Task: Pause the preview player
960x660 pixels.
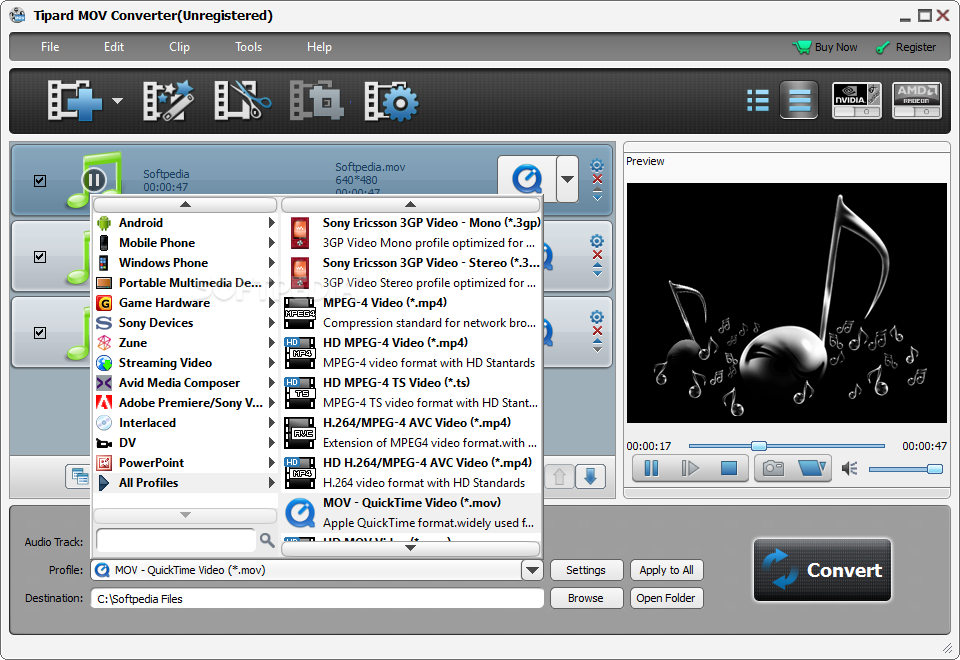Action: (x=652, y=468)
